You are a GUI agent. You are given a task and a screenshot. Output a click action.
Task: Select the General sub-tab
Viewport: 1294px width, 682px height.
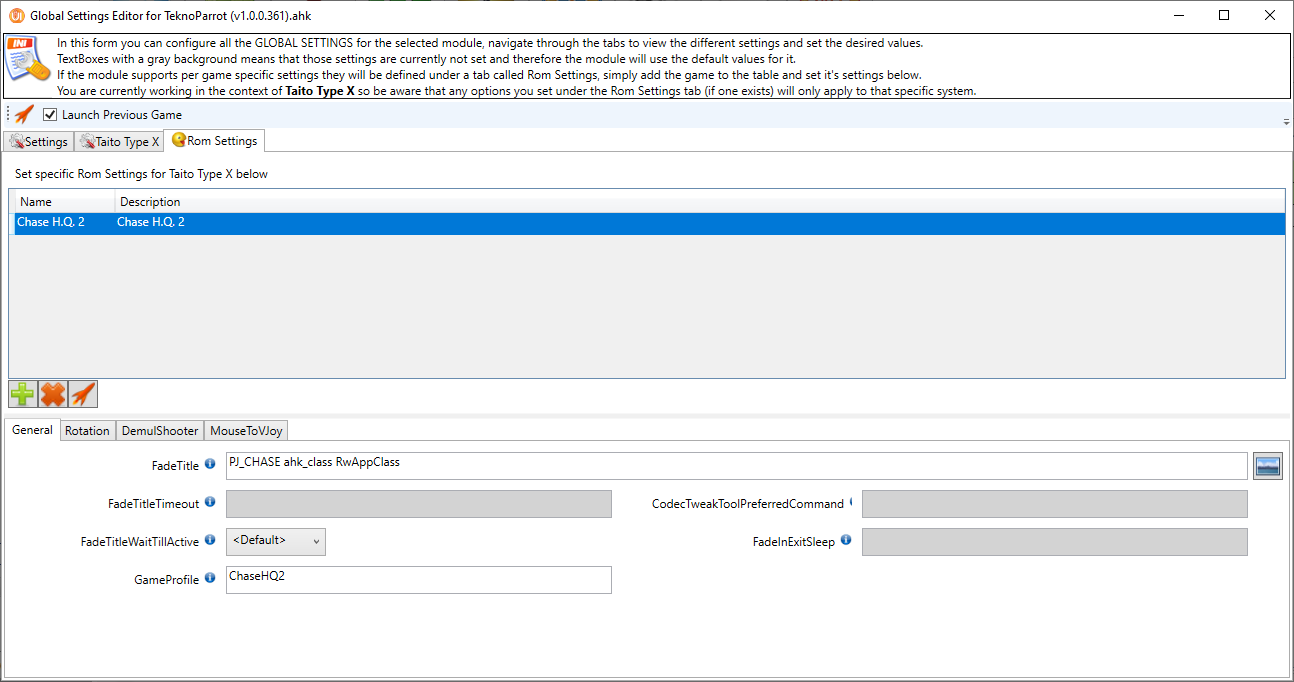pyautogui.click(x=32, y=430)
